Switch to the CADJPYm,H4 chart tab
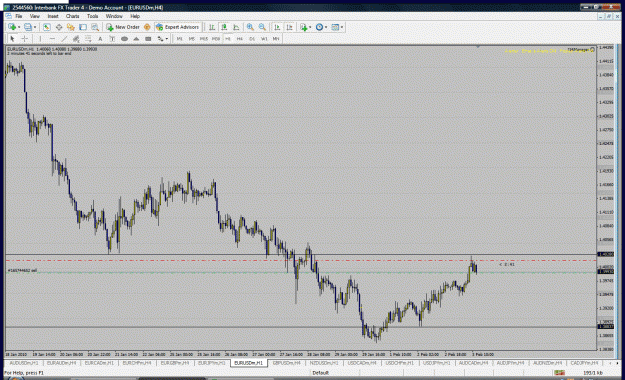 coord(584,363)
